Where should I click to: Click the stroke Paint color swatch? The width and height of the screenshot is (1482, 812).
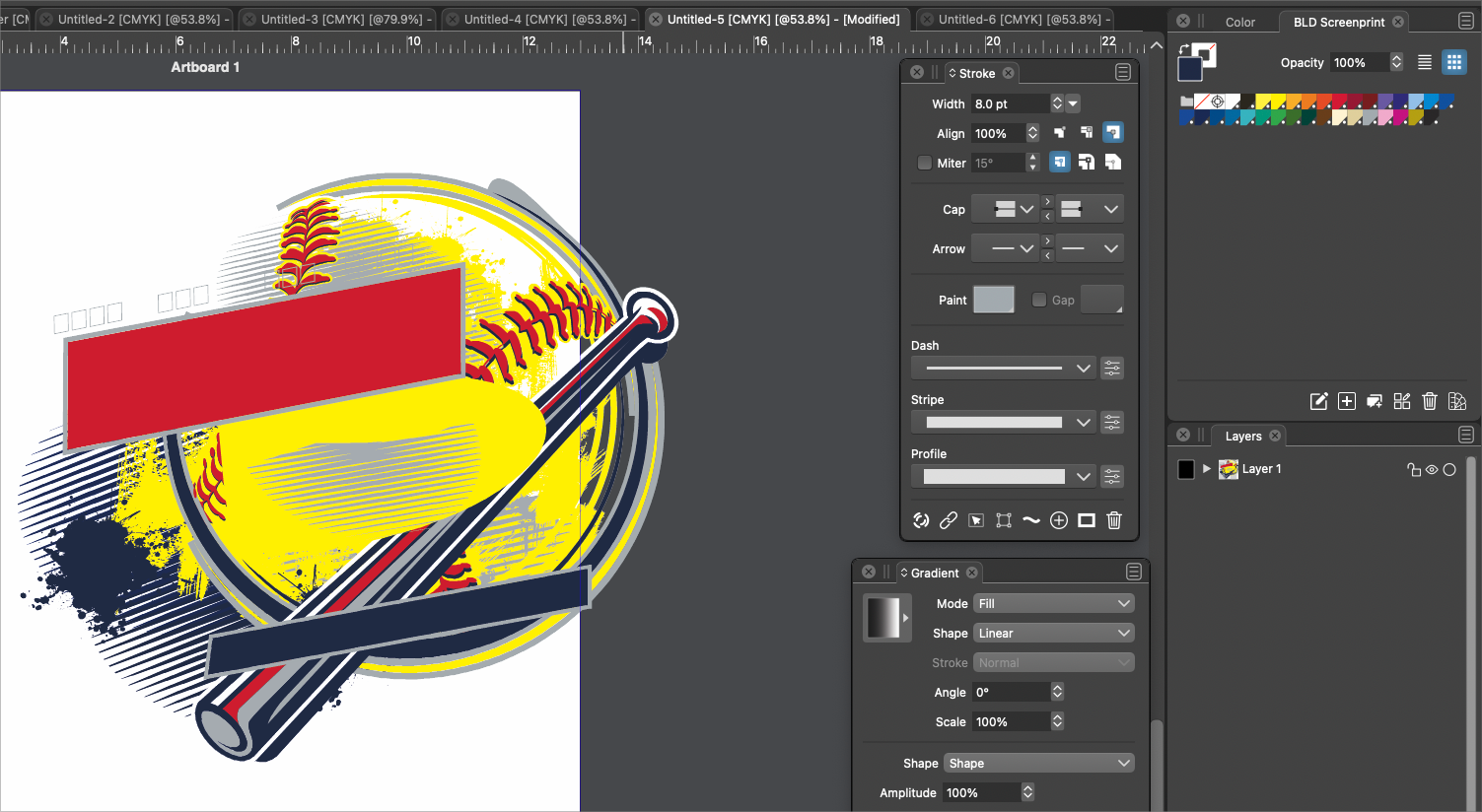point(993,300)
